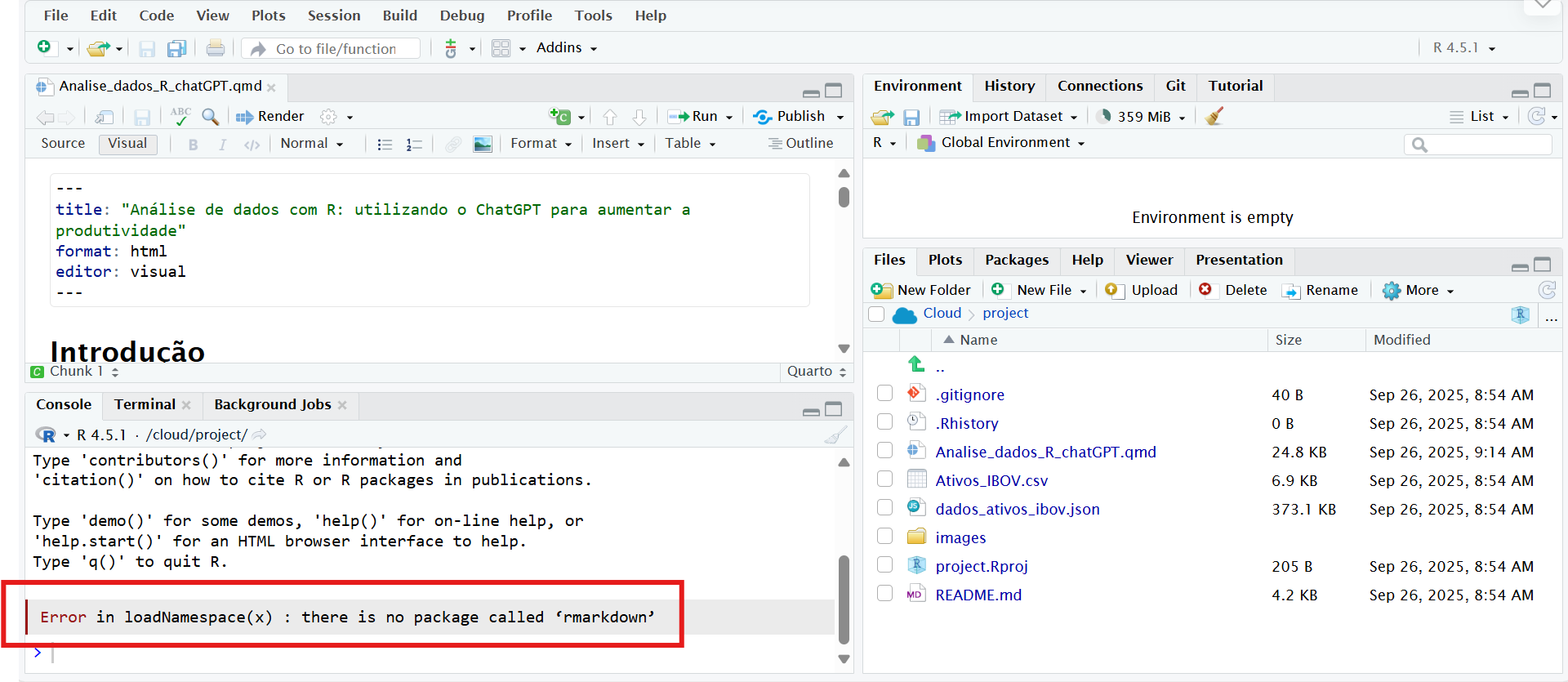The width and height of the screenshot is (1568, 682).
Task: Render the Quarto document
Action: (x=270, y=117)
